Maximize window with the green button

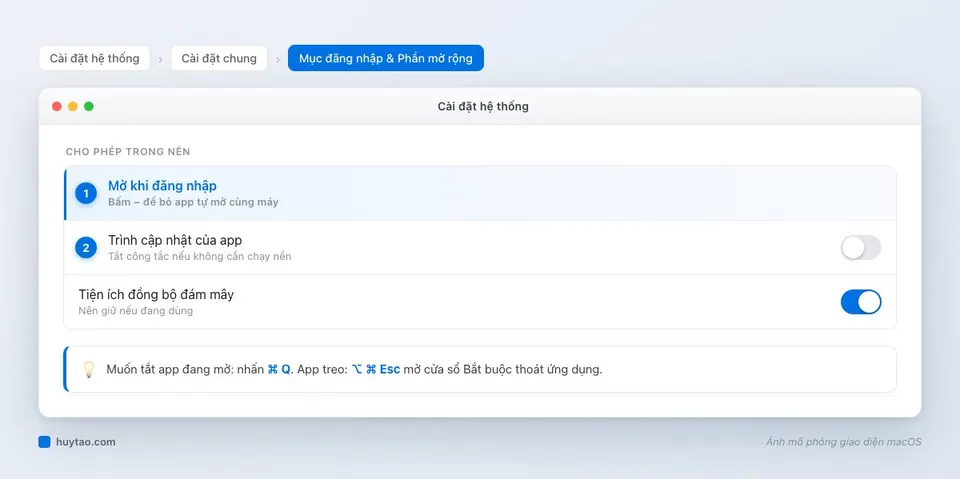pos(89,107)
